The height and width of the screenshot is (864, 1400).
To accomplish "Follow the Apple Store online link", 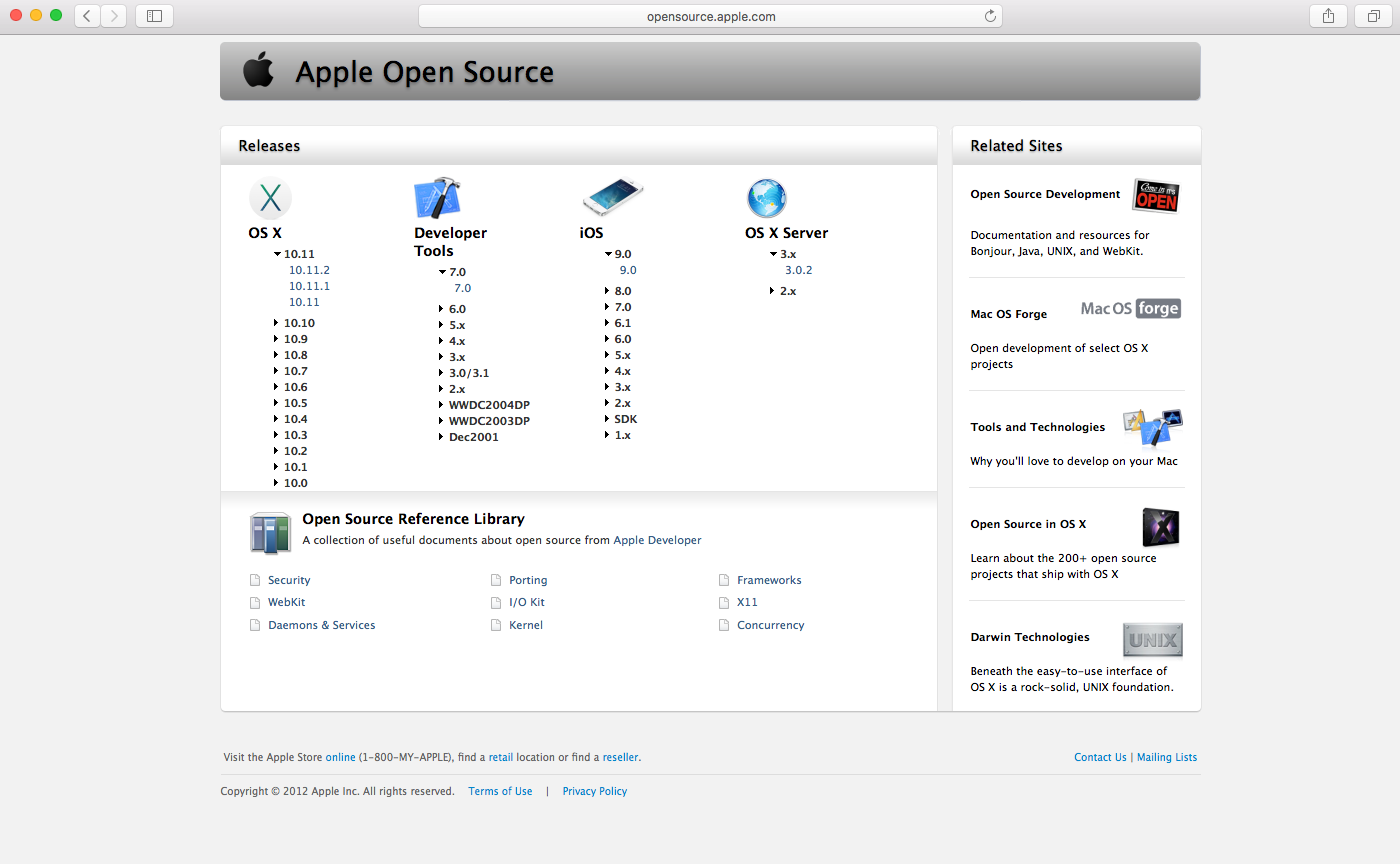I will tap(340, 757).
